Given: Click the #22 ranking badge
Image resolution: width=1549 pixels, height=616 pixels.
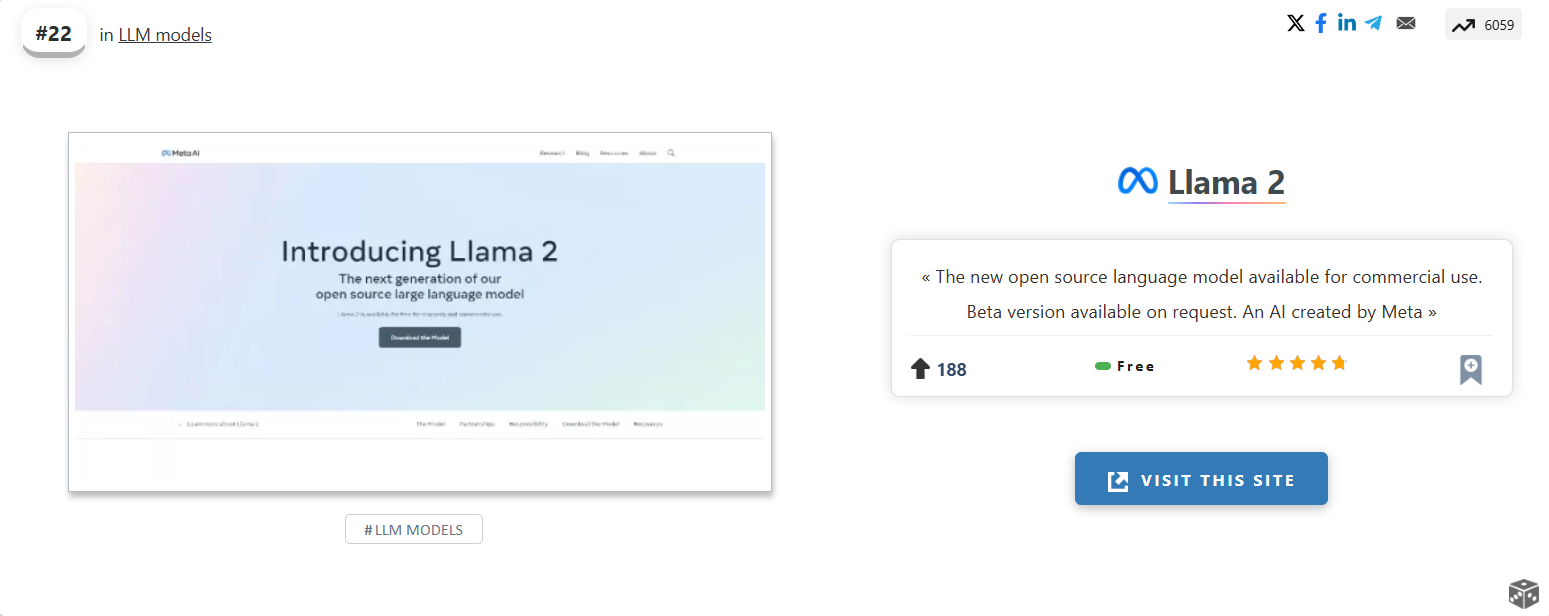Looking at the screenshot, I should tap(54, 33).
